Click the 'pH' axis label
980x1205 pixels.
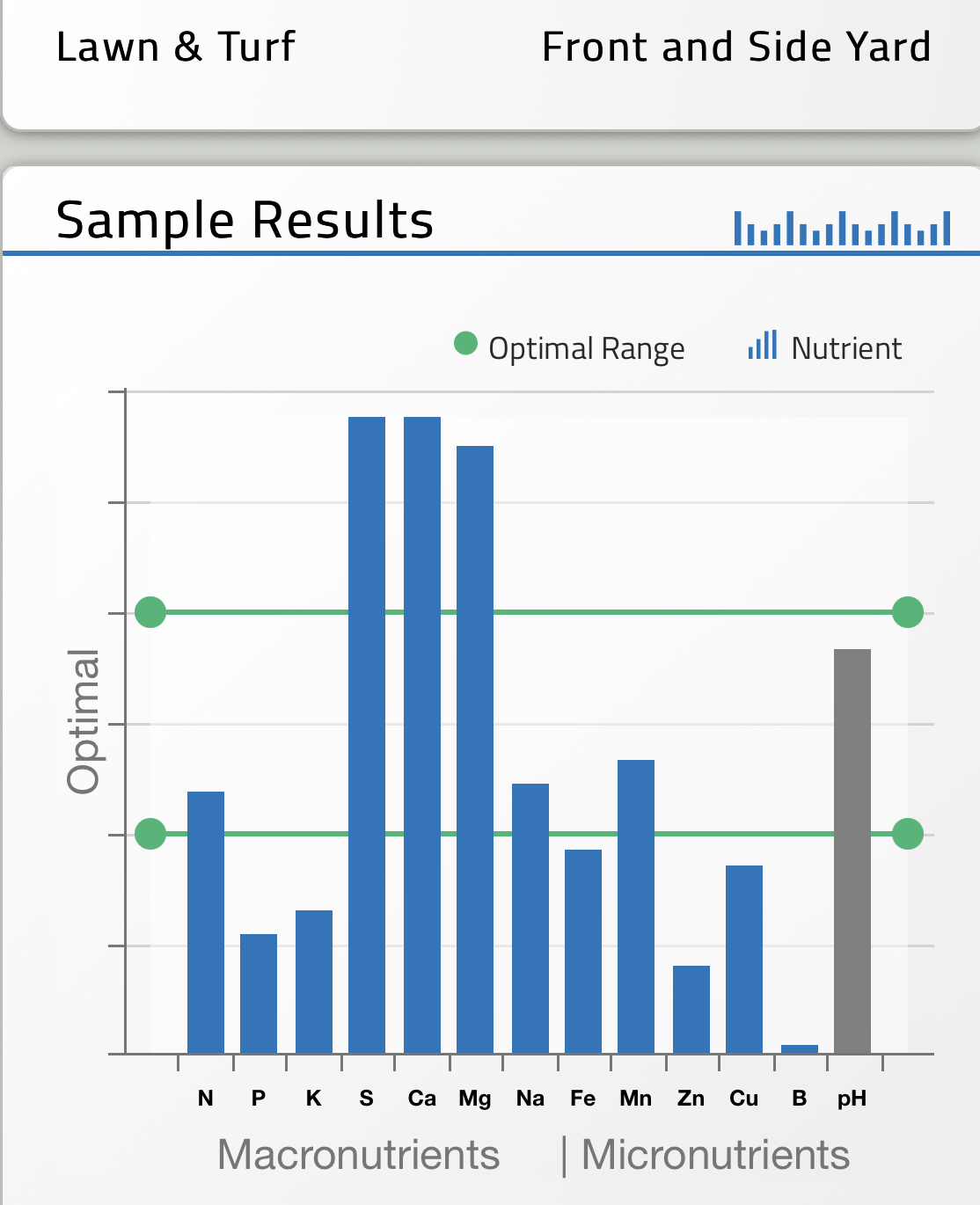tap(852, 1099)
